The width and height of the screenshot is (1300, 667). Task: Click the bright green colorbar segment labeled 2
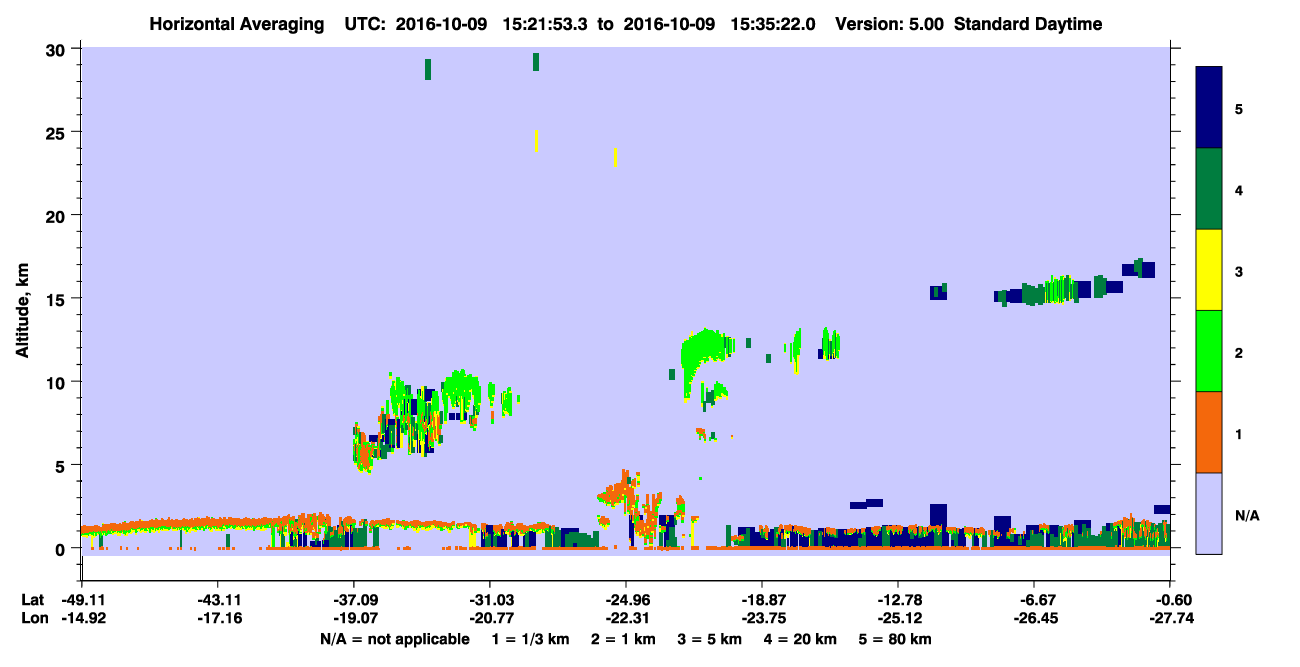(1209, 351)
